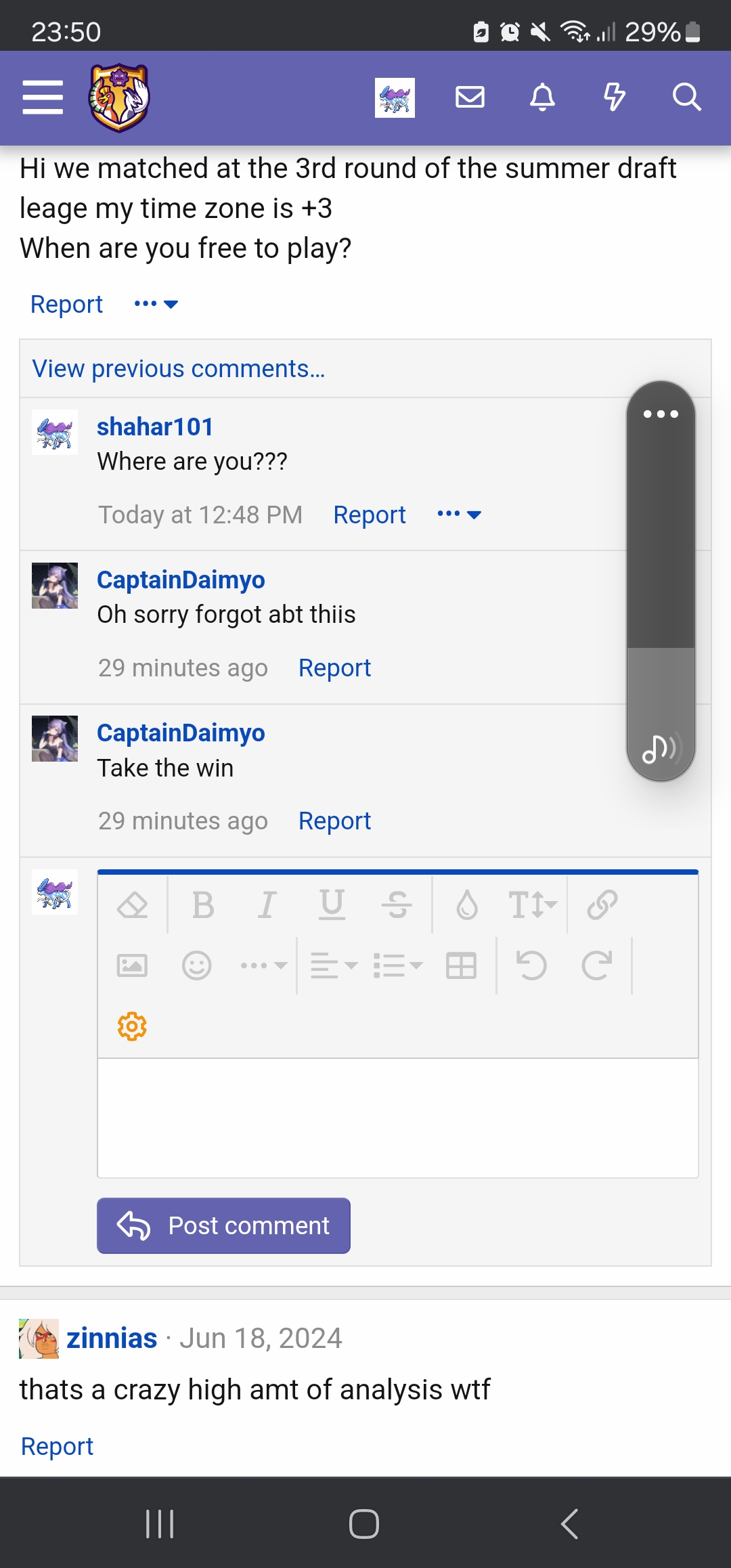Expand the text alignment dropdown
Viewport: 731px width, 1568px height.
(333, 965)
